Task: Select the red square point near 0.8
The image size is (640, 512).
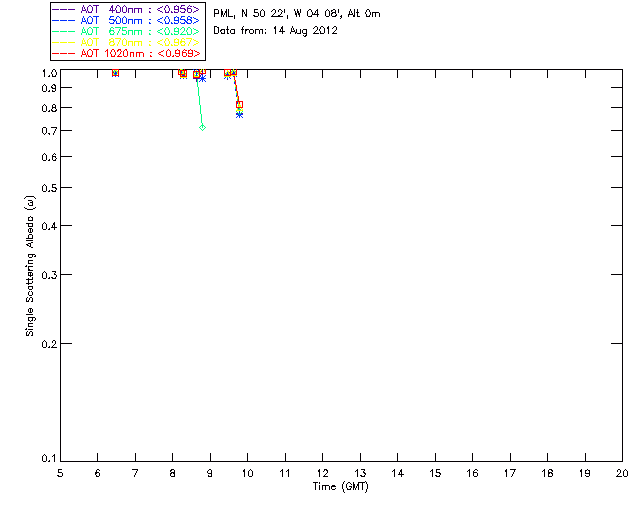Action: (x=240, y=105)
